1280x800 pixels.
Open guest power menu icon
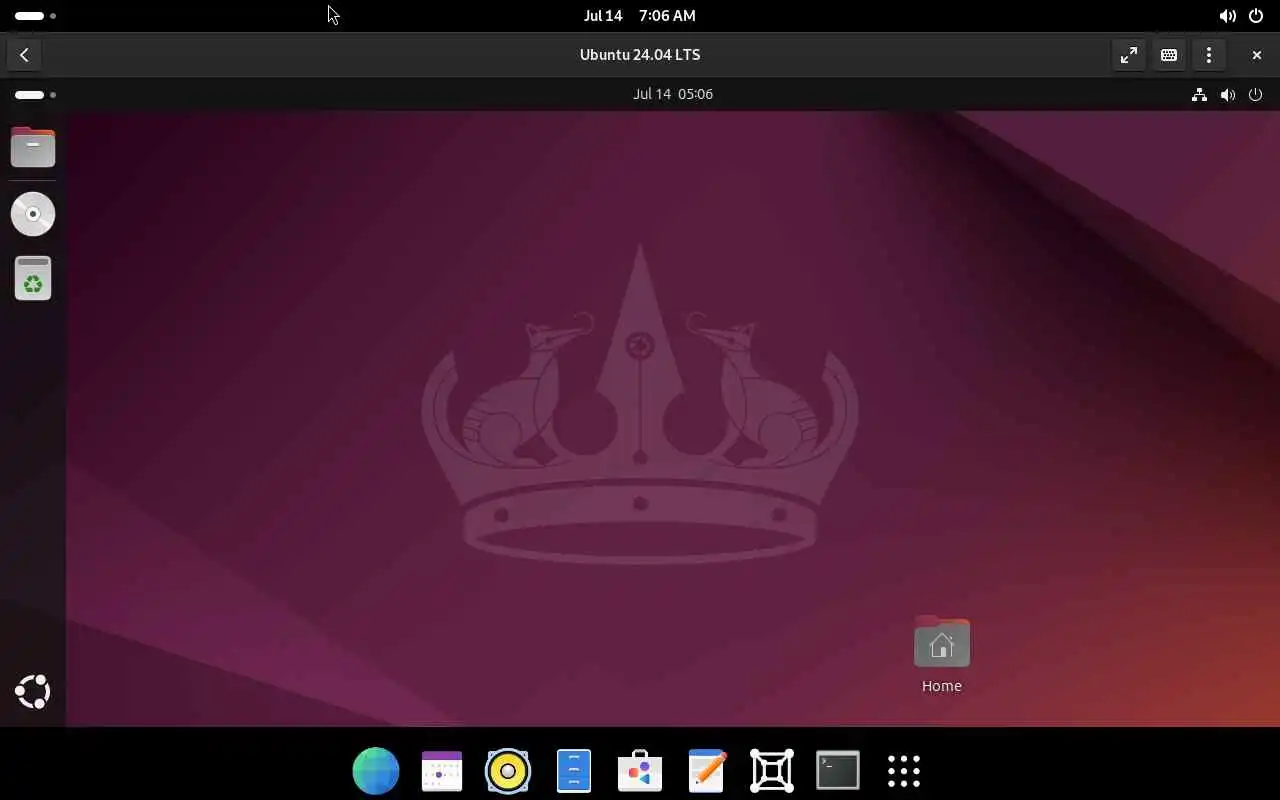pos(1257,95)
